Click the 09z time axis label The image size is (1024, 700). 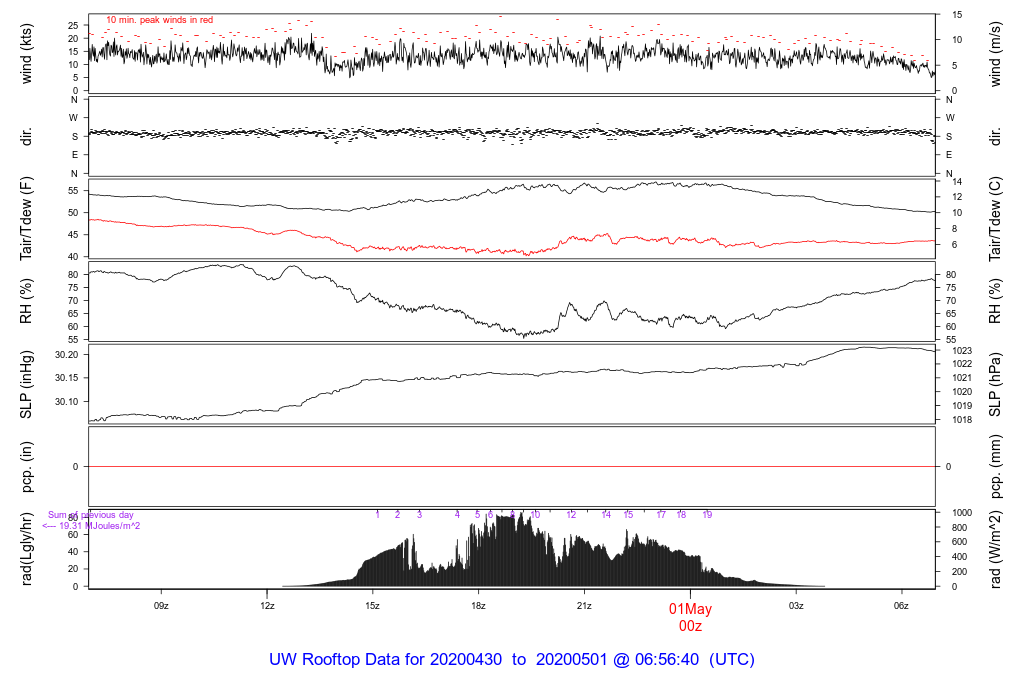pos(161,606)
